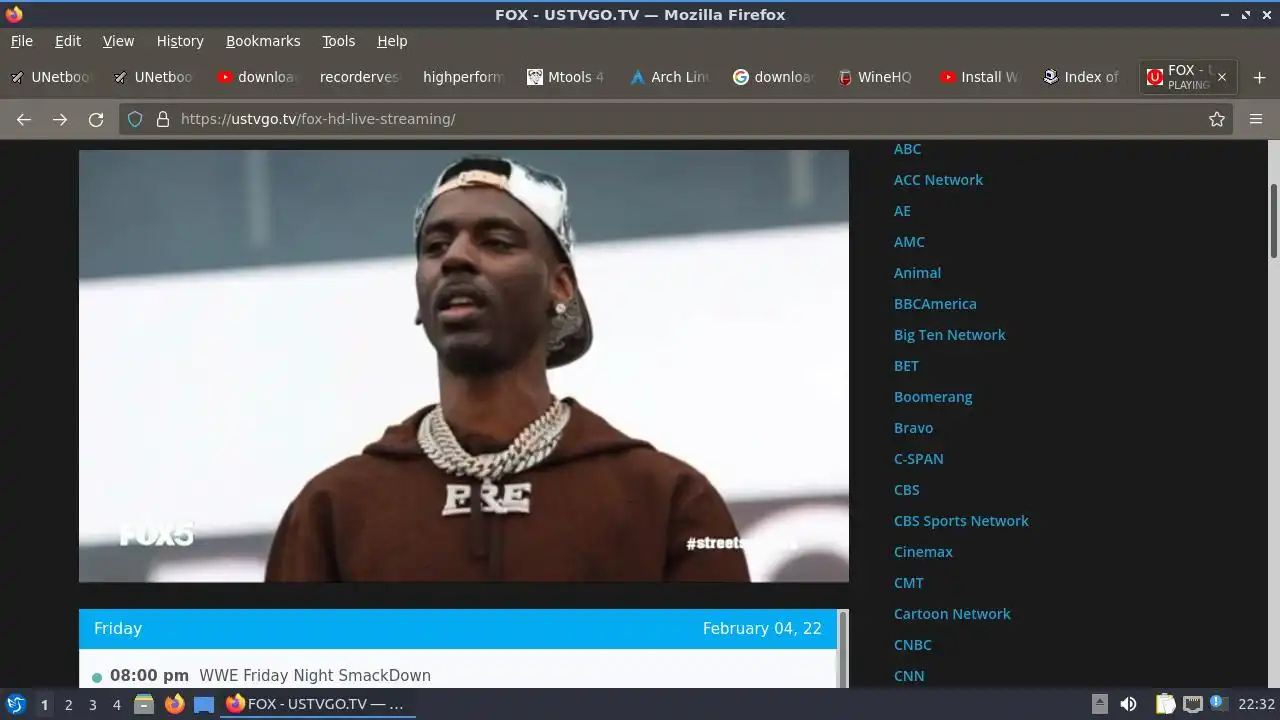
Task: Open CNBC channel link
Action: coord(912,645)
